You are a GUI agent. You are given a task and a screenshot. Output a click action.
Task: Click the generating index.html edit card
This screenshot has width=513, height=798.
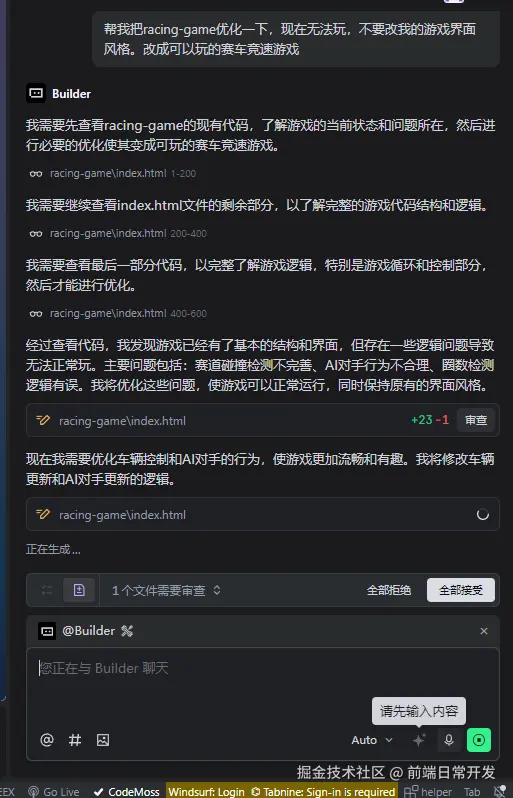[263, 515]
